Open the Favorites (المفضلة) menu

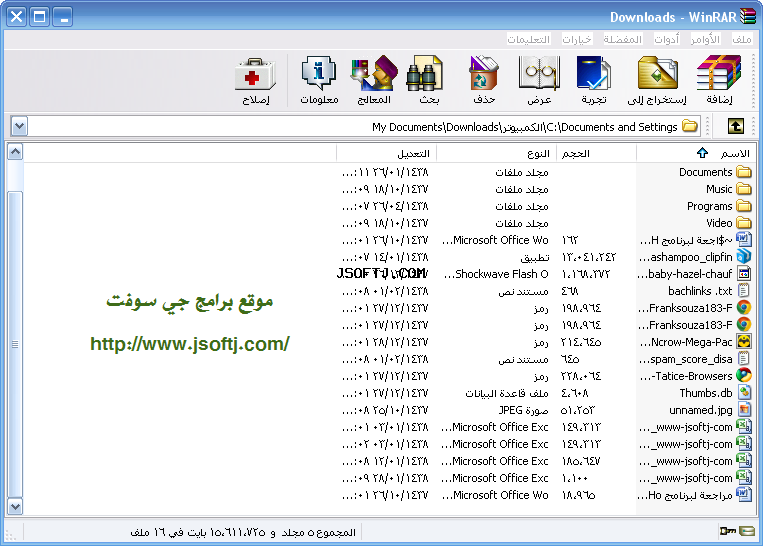pos(622,39)
